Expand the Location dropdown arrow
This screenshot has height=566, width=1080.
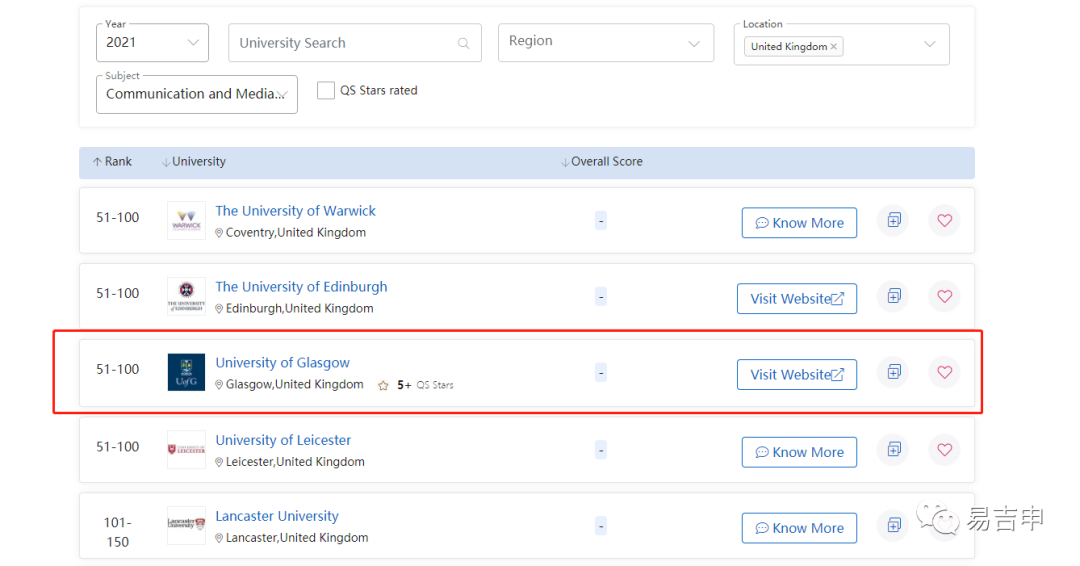coord(929,44)
